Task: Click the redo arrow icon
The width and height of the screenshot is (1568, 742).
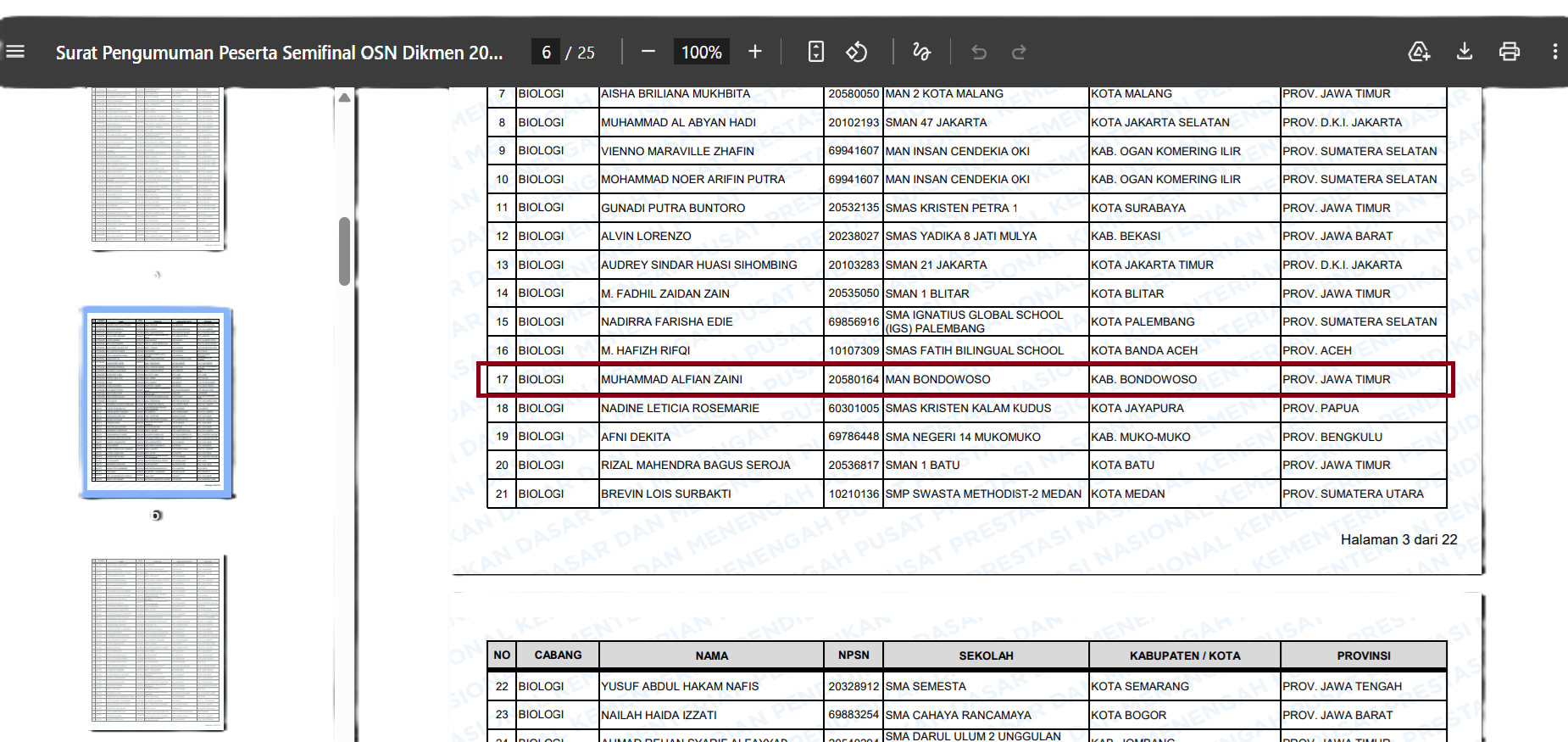Action: point(1019,53)
